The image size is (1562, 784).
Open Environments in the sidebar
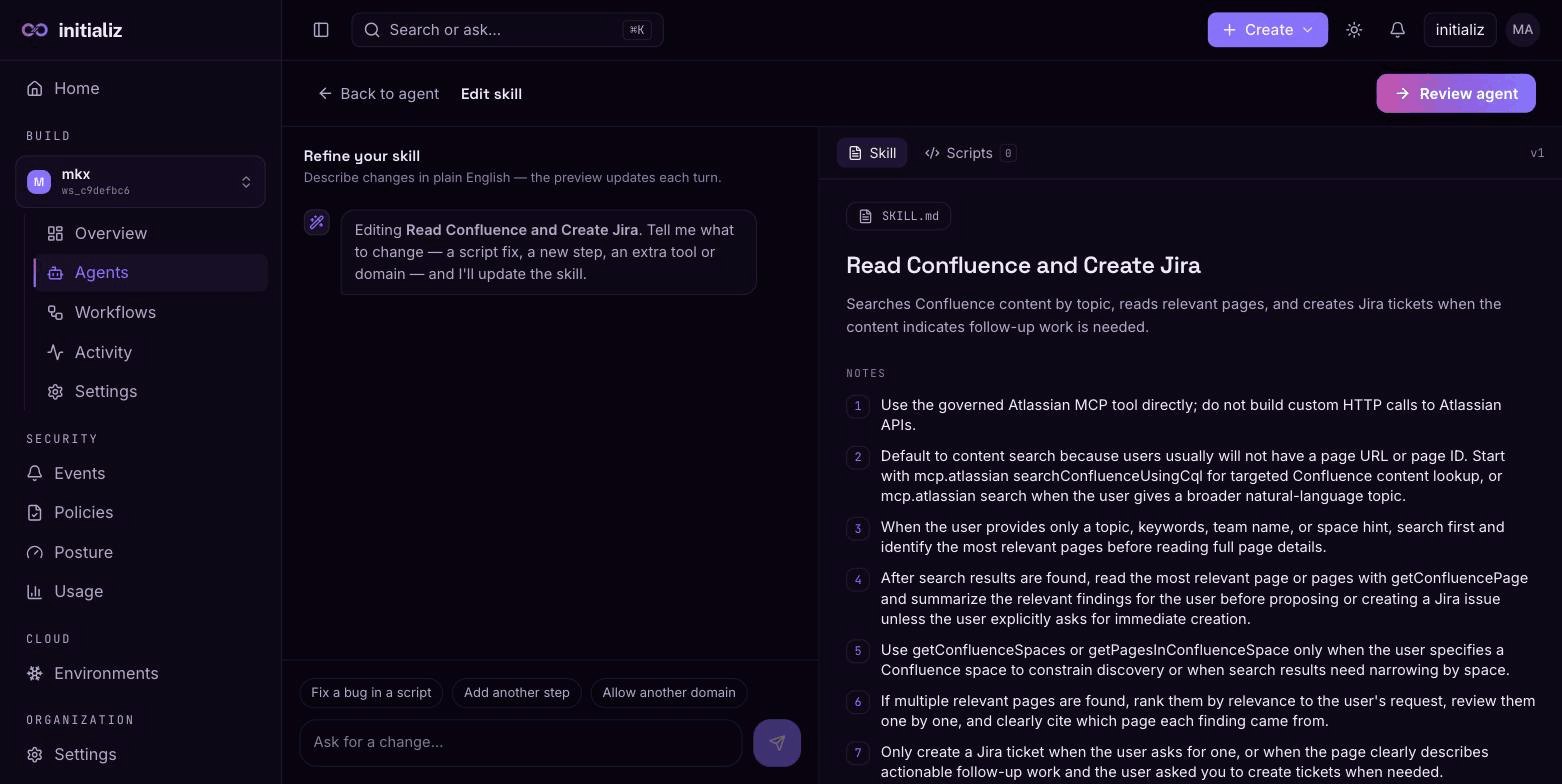click(140, 673)
